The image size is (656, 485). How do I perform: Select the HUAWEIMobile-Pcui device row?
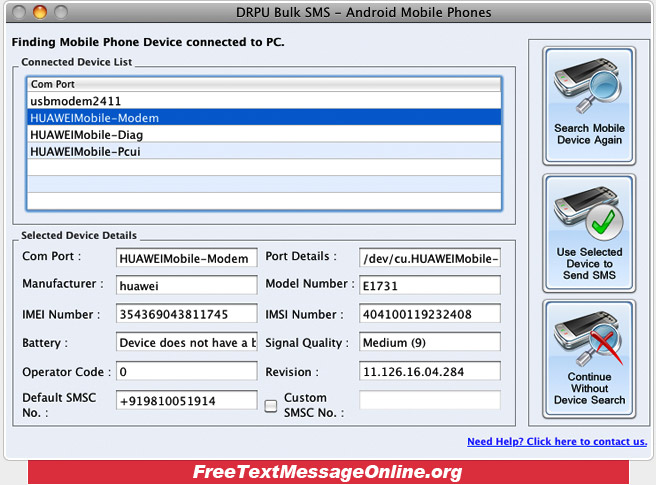point(264,151)
